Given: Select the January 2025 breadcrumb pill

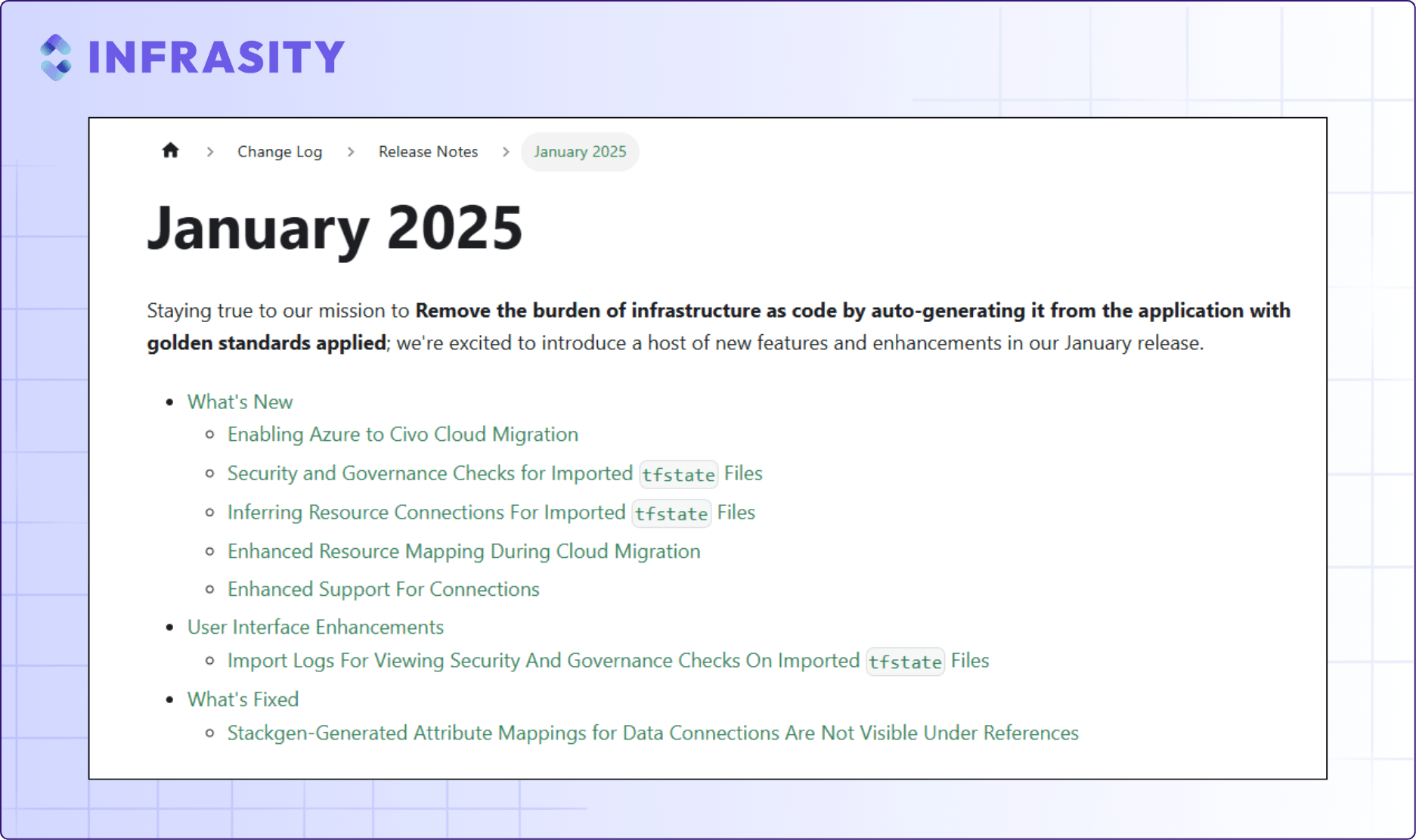Looking at the screenshot, I should point(580,151).
